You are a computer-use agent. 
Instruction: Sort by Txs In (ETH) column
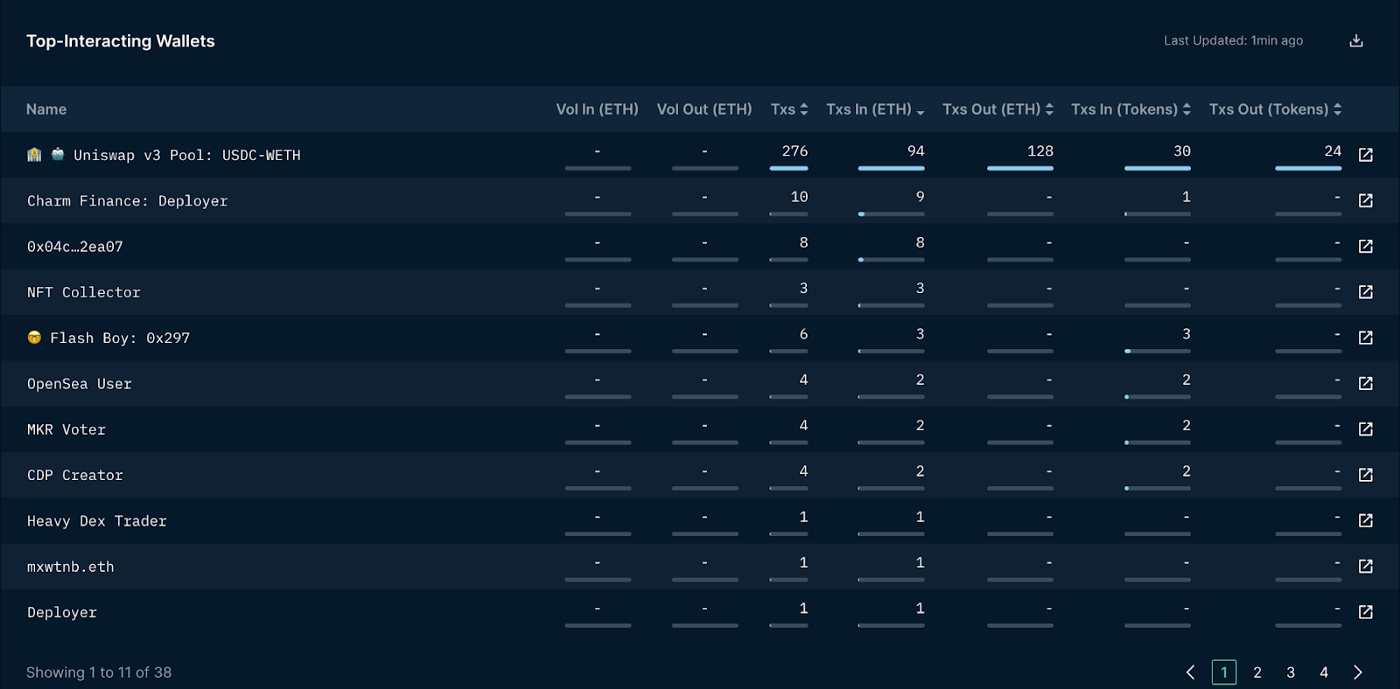coord(875,109)
